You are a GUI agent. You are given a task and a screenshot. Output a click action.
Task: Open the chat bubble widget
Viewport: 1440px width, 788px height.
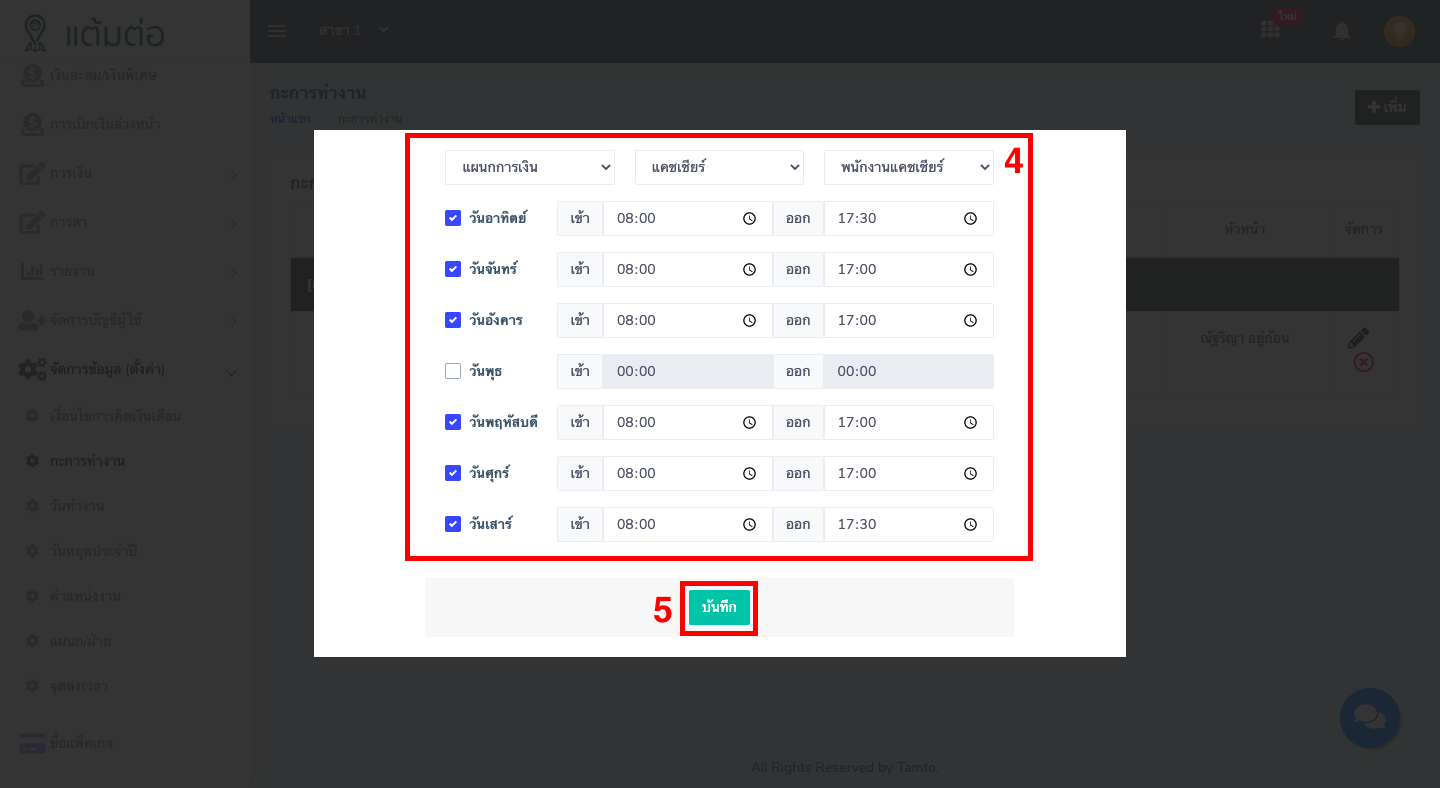tap(1369, 717)
